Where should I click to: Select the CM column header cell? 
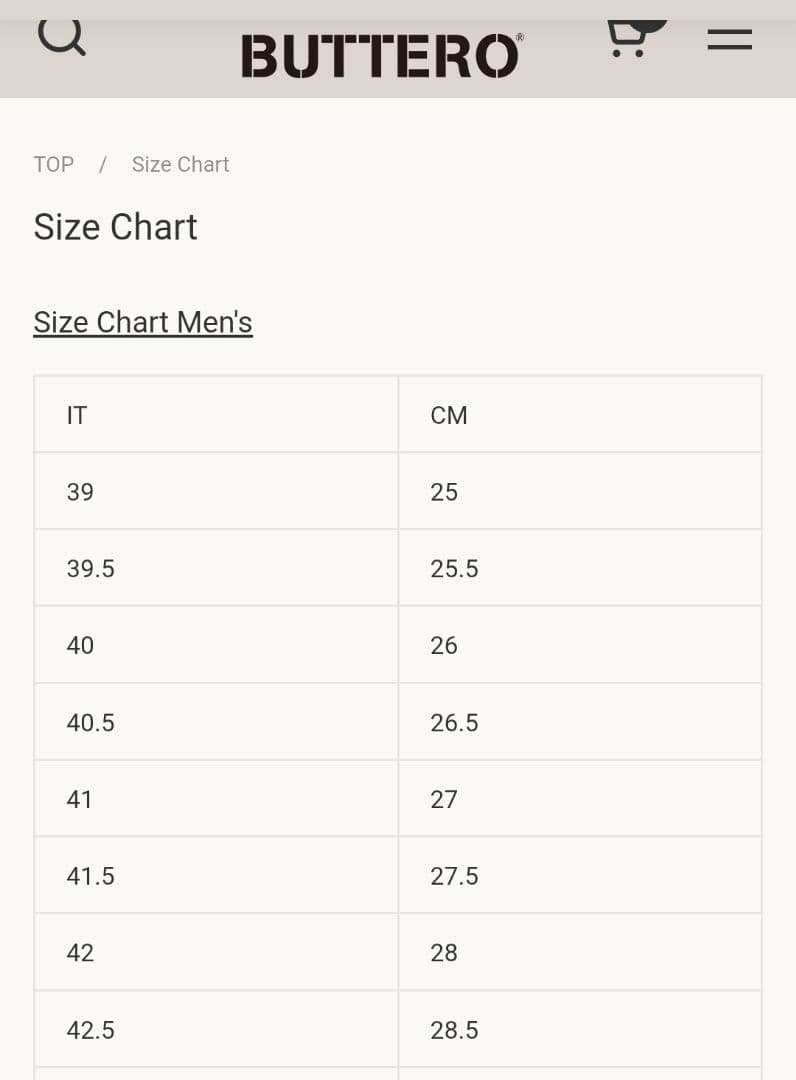click(x=580, y=415)
